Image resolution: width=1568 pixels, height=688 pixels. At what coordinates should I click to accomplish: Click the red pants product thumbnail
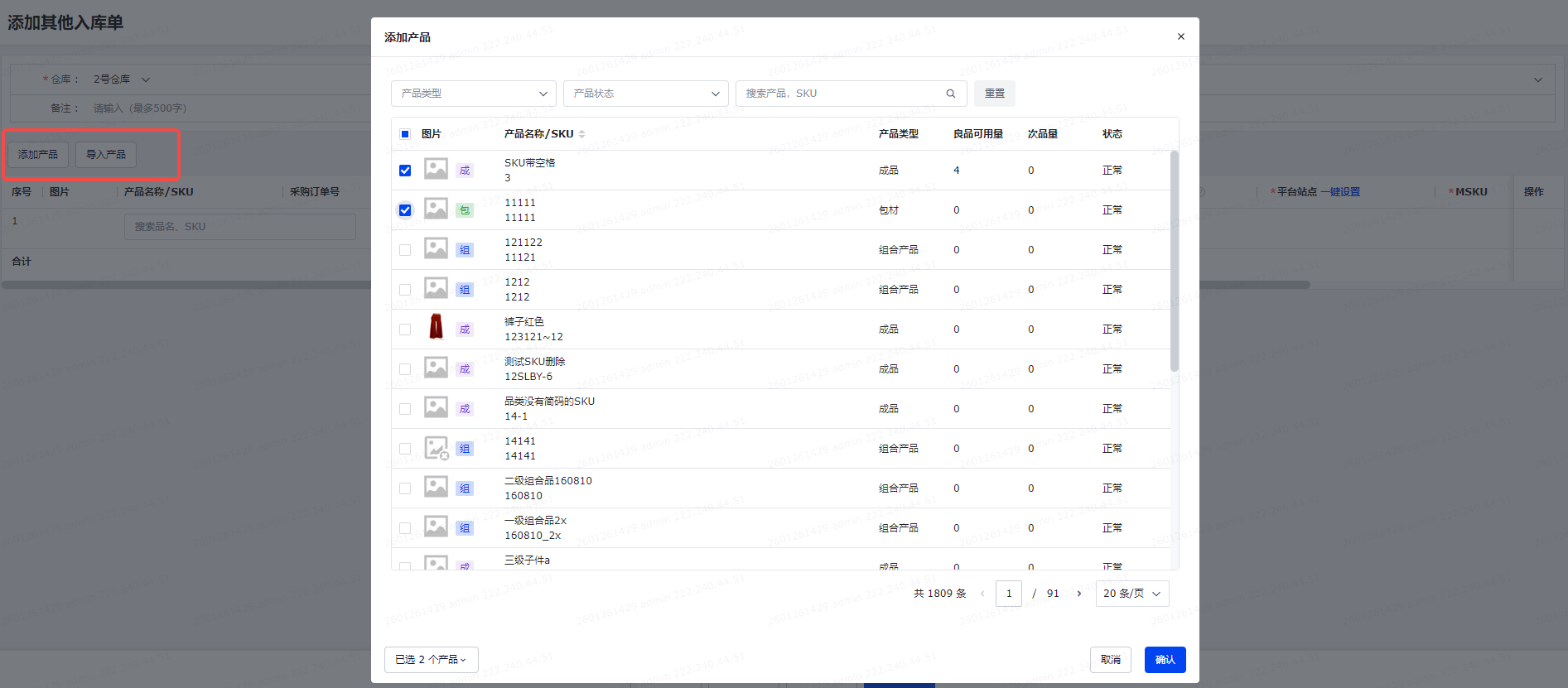436,328
